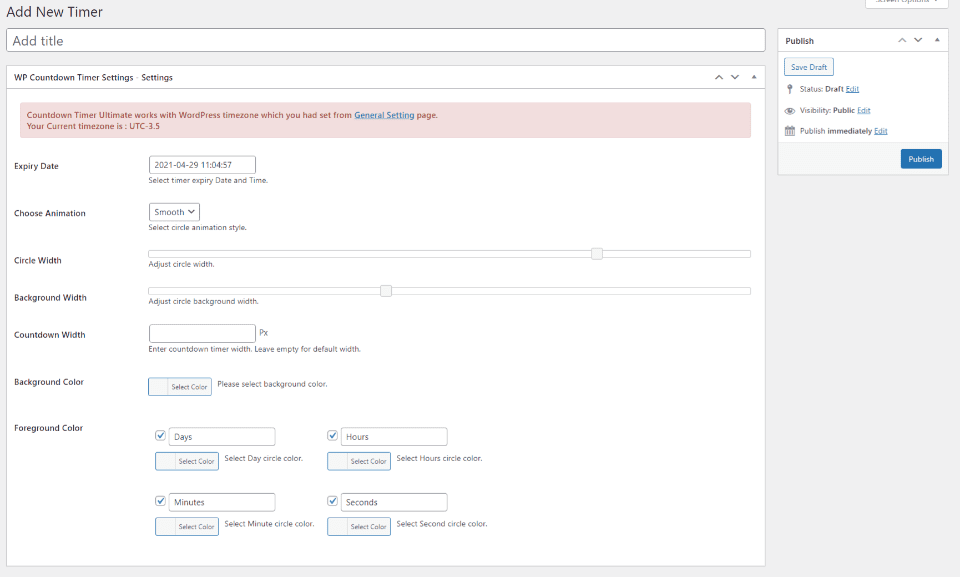Click the blue Publish button
Screen dimensions: 960x577
[x=921, y=159]
